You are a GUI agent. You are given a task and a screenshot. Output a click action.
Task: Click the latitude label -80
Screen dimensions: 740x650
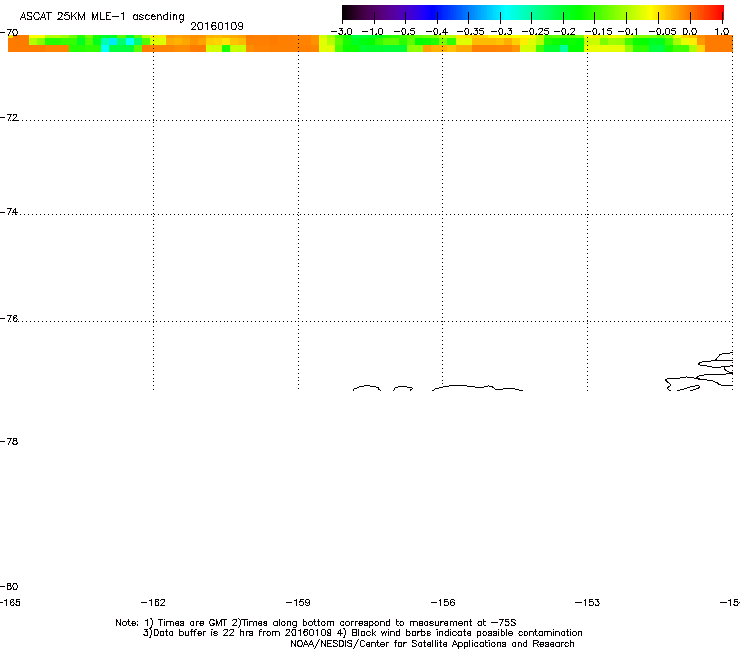pos(9,586)
